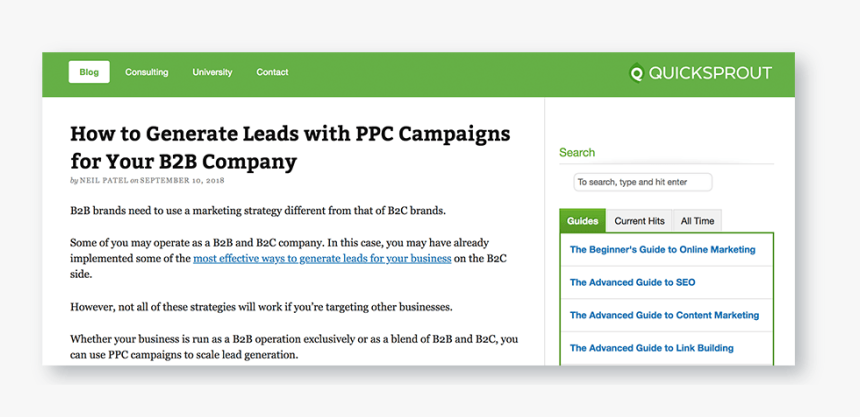Focus the search input field
The height and width of the screenshot is (417, 860).
click(643, 182)
